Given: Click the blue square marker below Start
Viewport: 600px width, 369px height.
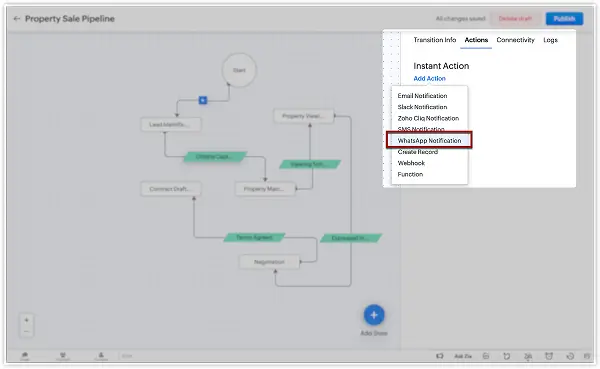Looking at the screenshot, I should pyautogui.click(x=203, y=100).
